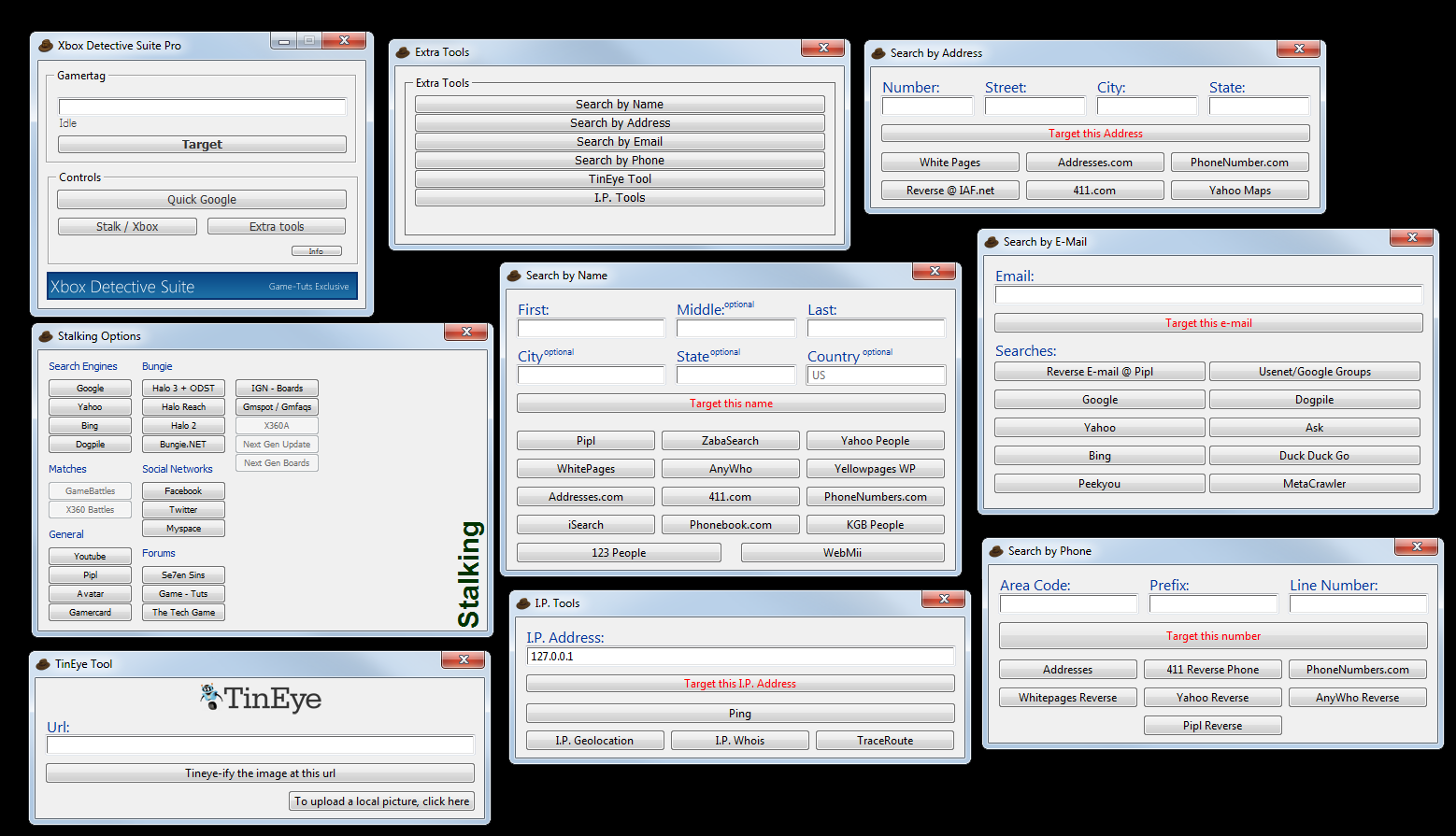Click the small Info button
Screen dimensions: 1456x836
pyautogui.click(x=317, y=251)
